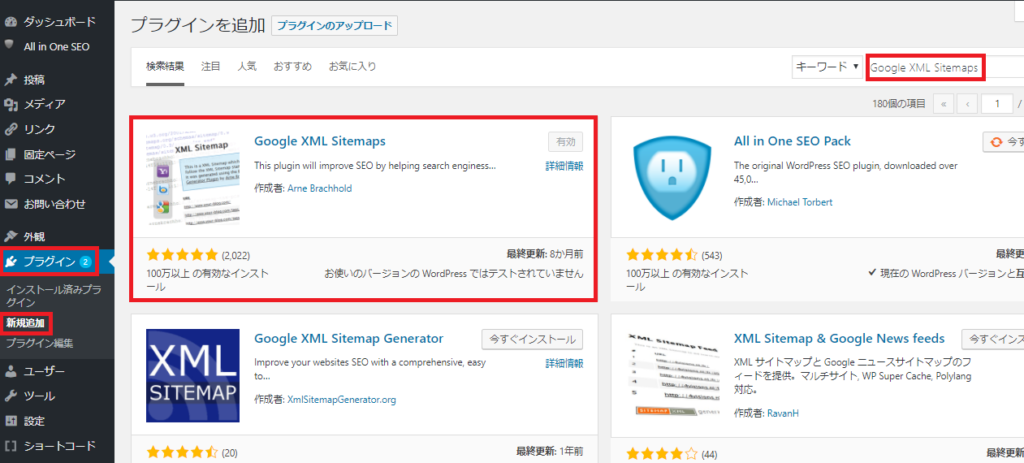Open ダッシュボード in the sidebar menu
This screenshot has height=463, width=1024.
pos(60,22)
